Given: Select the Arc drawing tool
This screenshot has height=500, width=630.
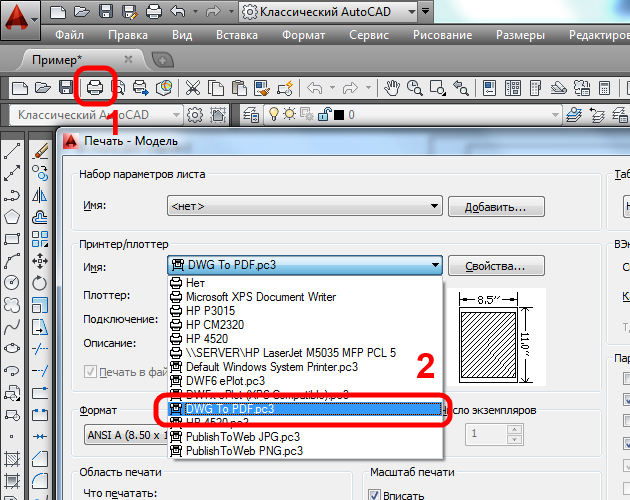Looking at the screenshot, I should 12,261.
